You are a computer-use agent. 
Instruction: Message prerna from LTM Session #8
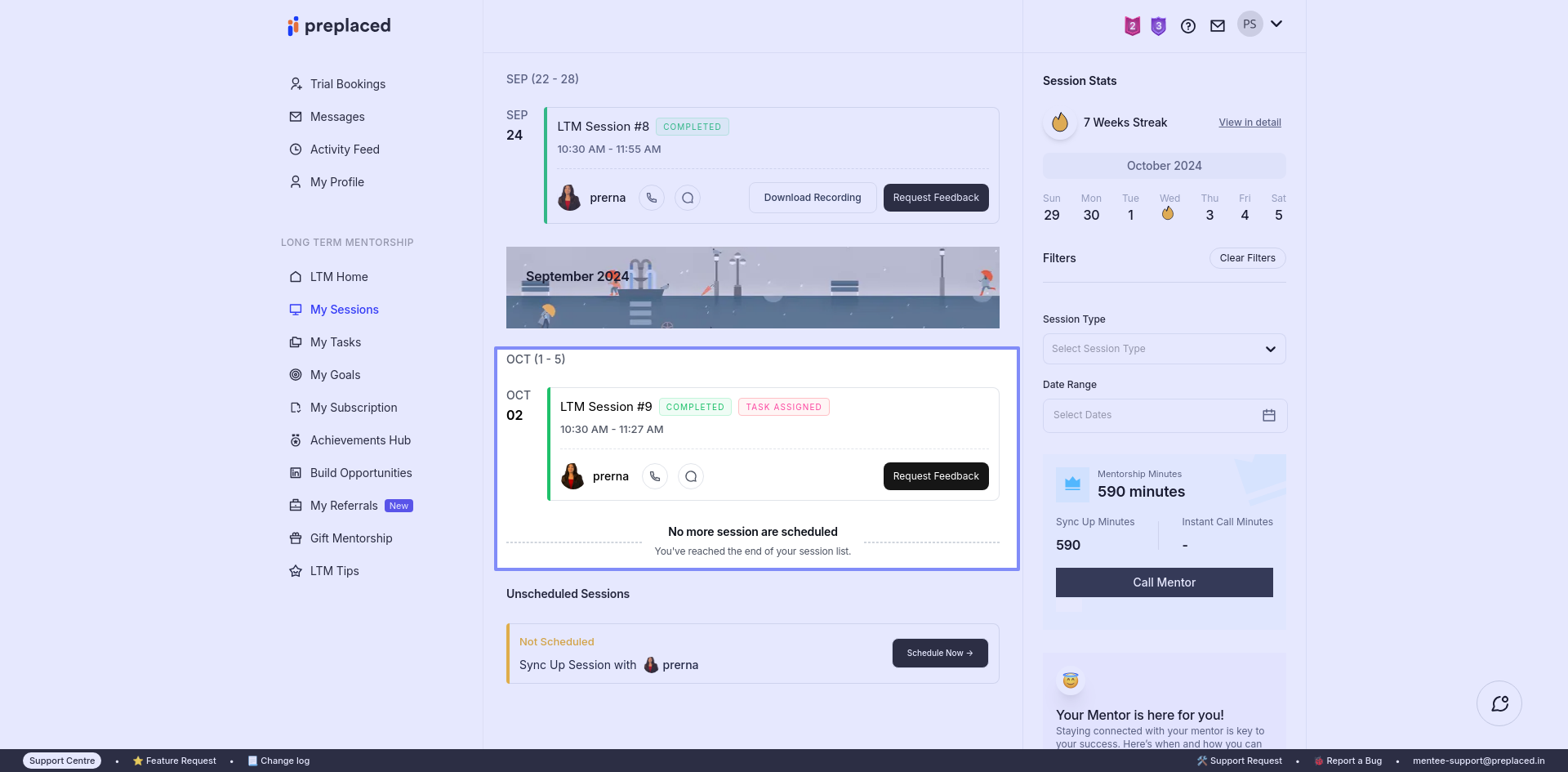pos(688,198)
